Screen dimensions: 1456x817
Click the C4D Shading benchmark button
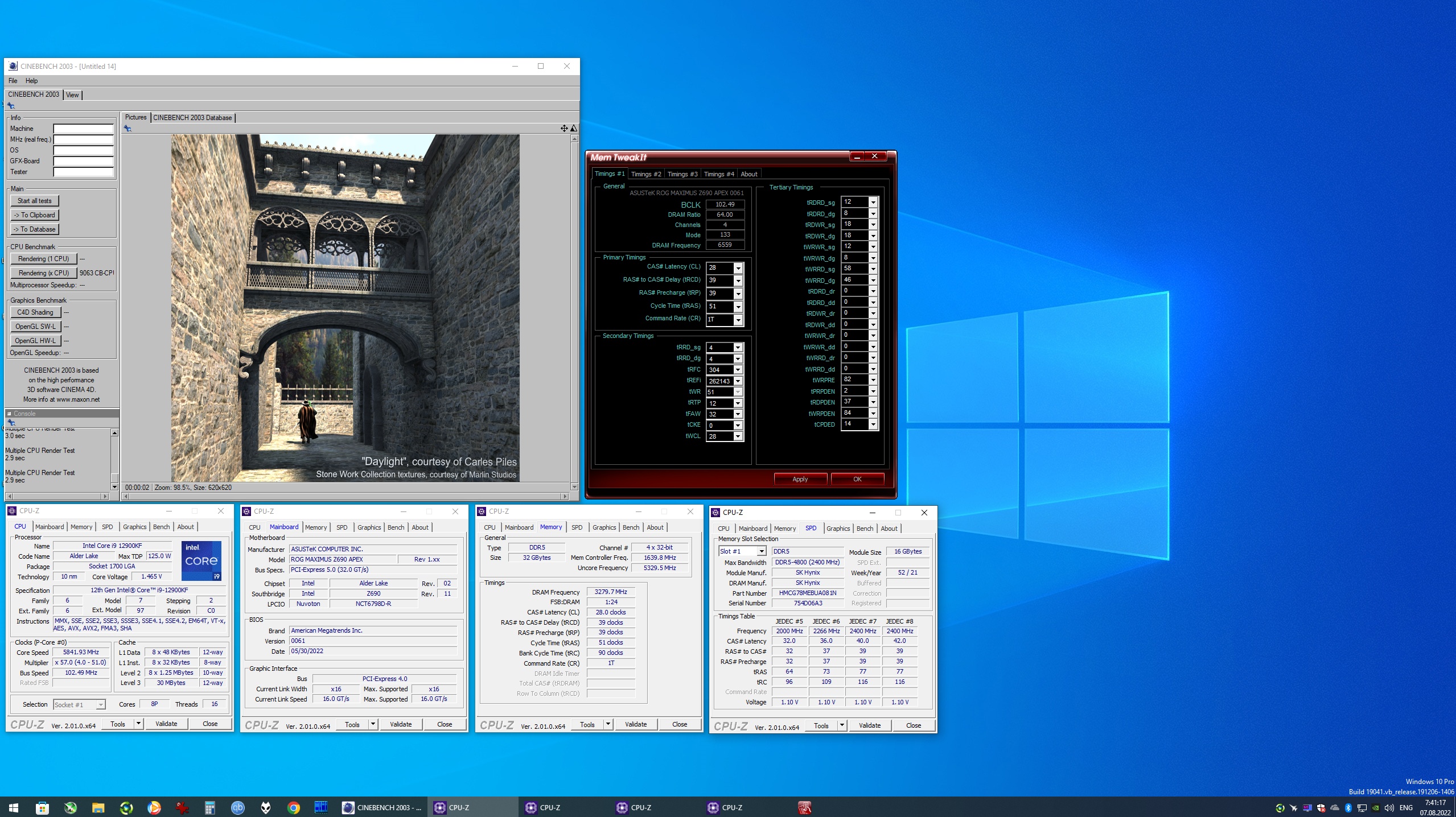click(x=35, y=312)
